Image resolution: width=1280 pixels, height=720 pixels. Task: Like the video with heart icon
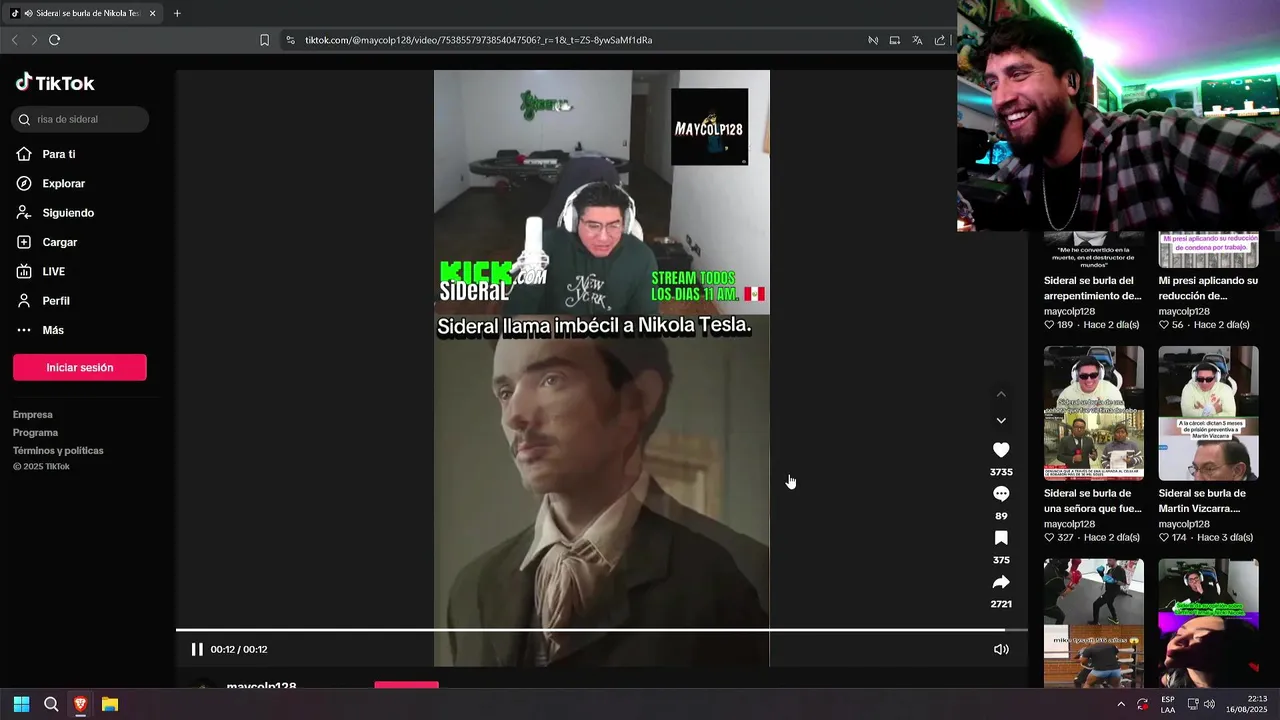(x=1001, y=450)
